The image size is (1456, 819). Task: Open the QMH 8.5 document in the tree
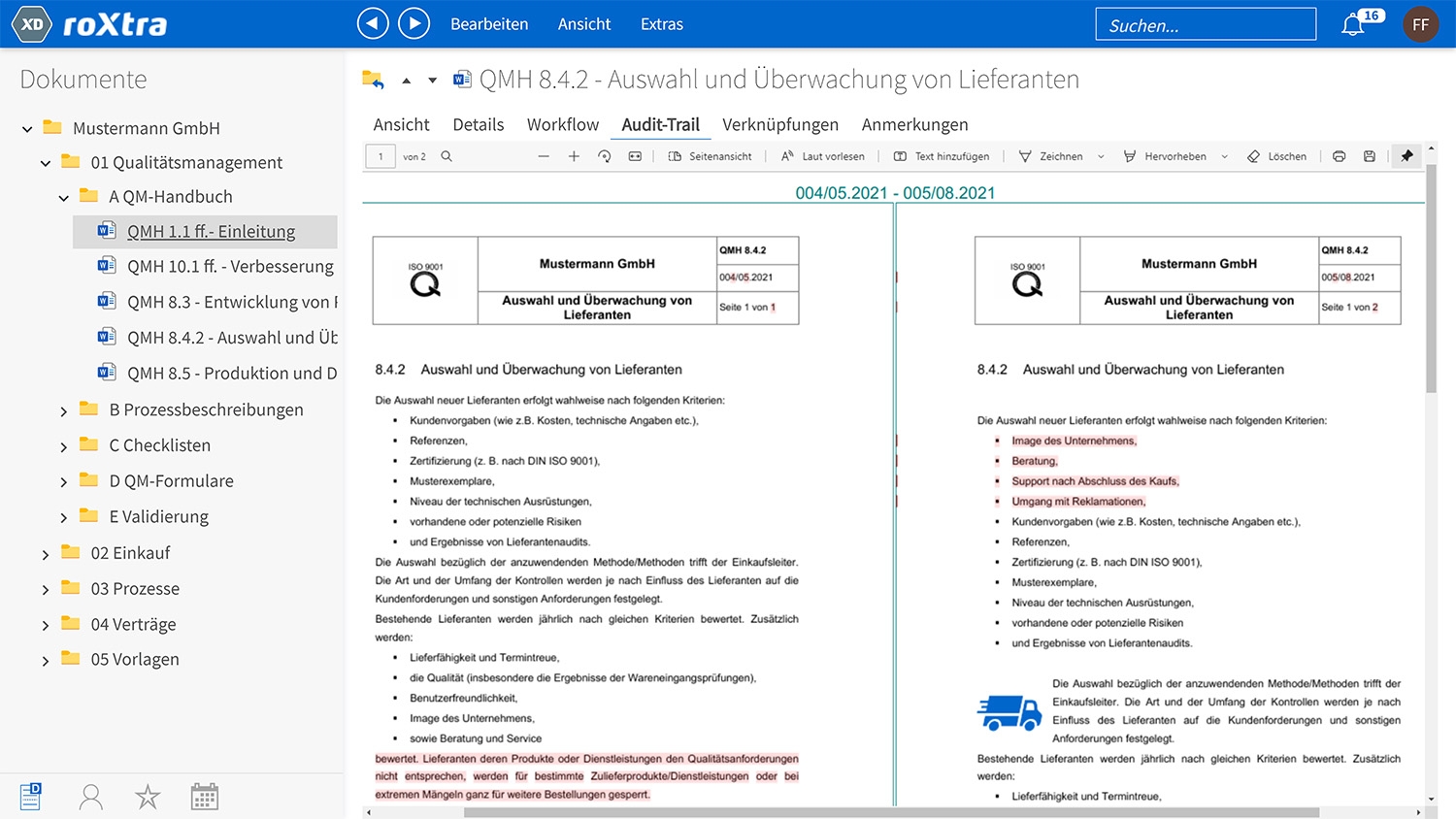[x=231, y=373]
